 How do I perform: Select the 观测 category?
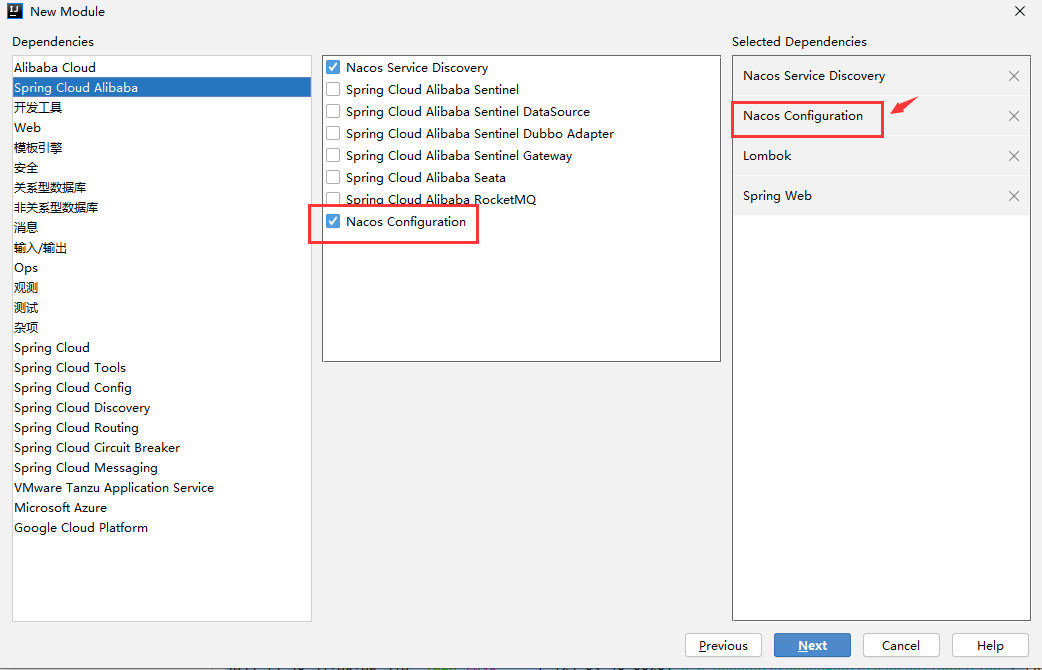point(161,287)
